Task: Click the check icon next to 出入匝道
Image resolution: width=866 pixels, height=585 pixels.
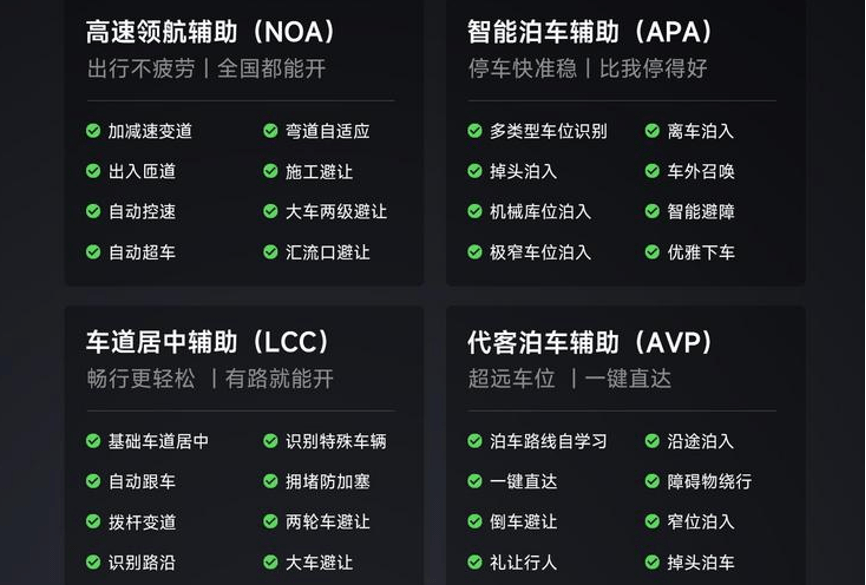Action: [93, 171]
